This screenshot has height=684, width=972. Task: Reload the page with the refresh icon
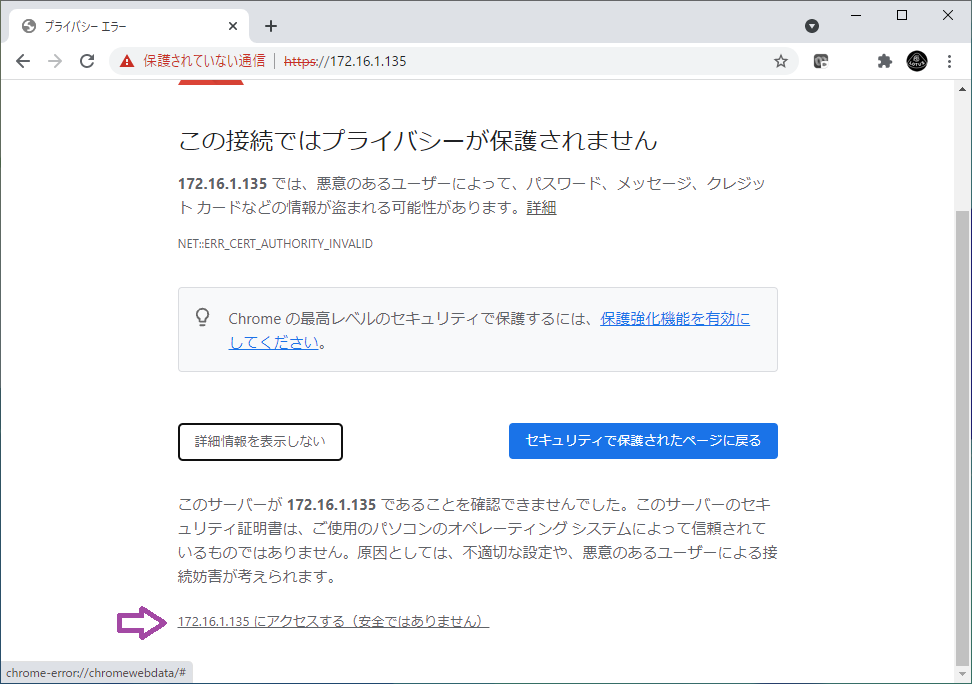tap(87, 61)
